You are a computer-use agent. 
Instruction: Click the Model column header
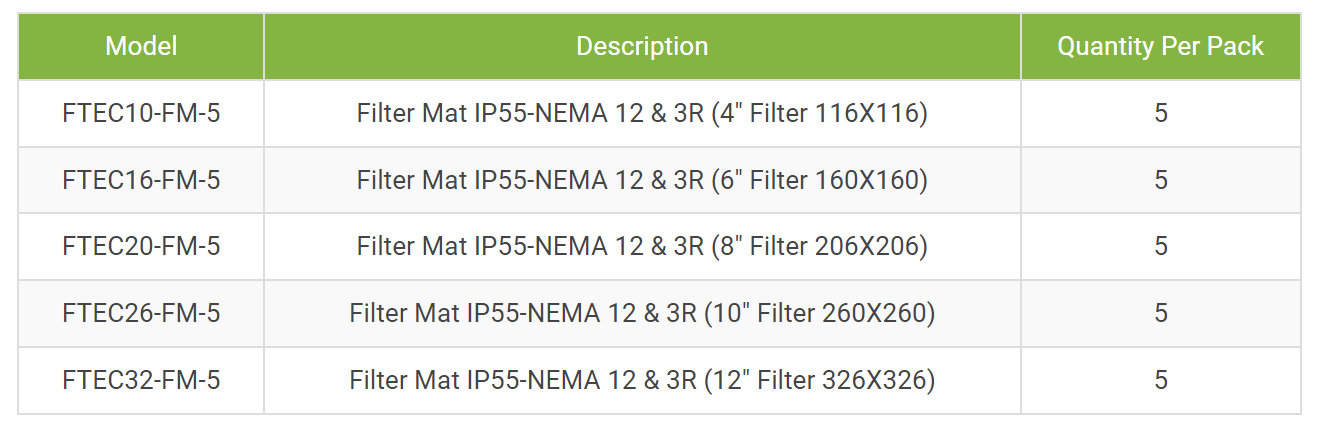click(141, 46)
